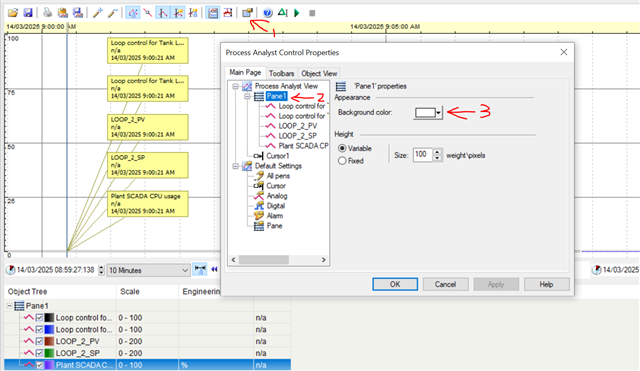Image resolution: width=640 pixels, height=371 pixels.
Task: Open a saved view with folder icon
Action: point(13,13)
